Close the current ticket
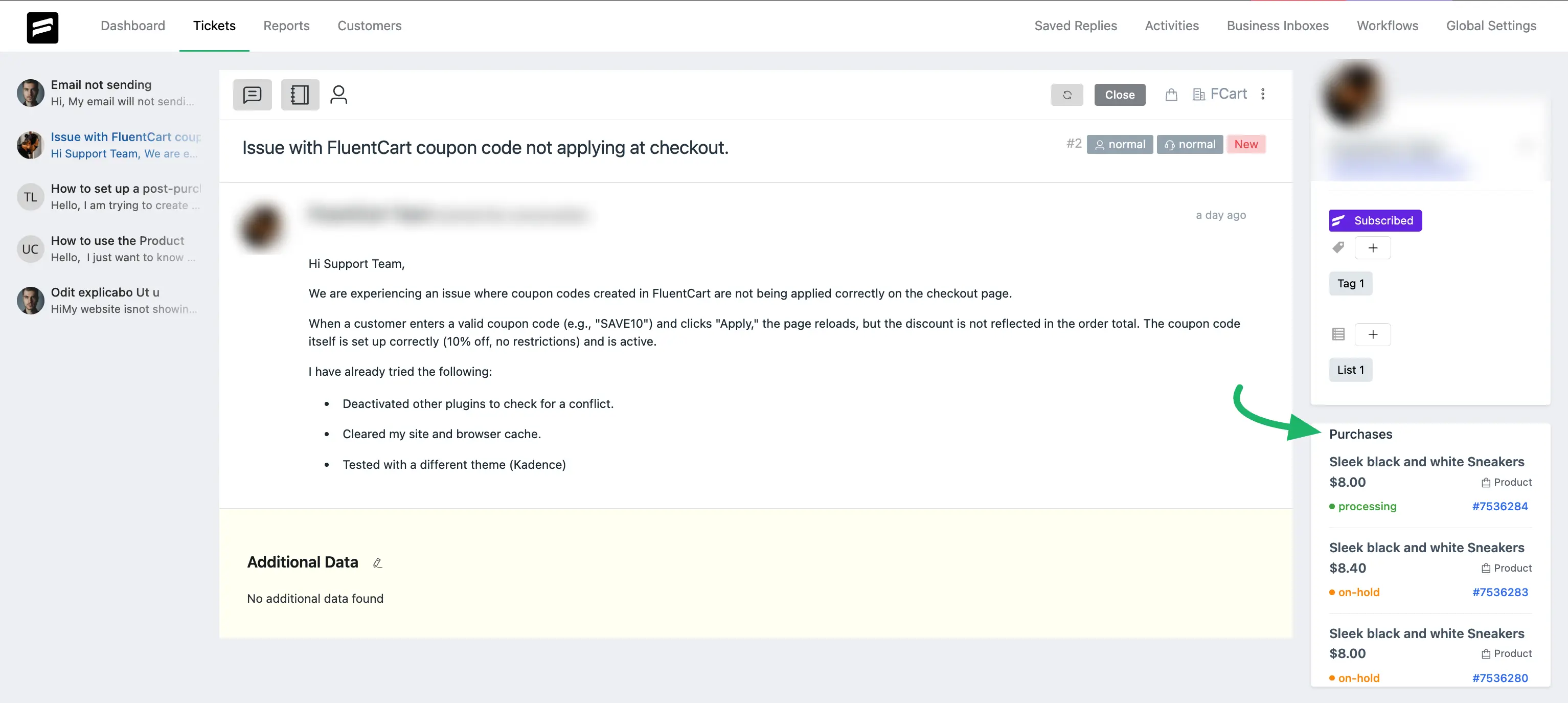This screenshot has width=1568, height=703. [x=1119, y=95]
